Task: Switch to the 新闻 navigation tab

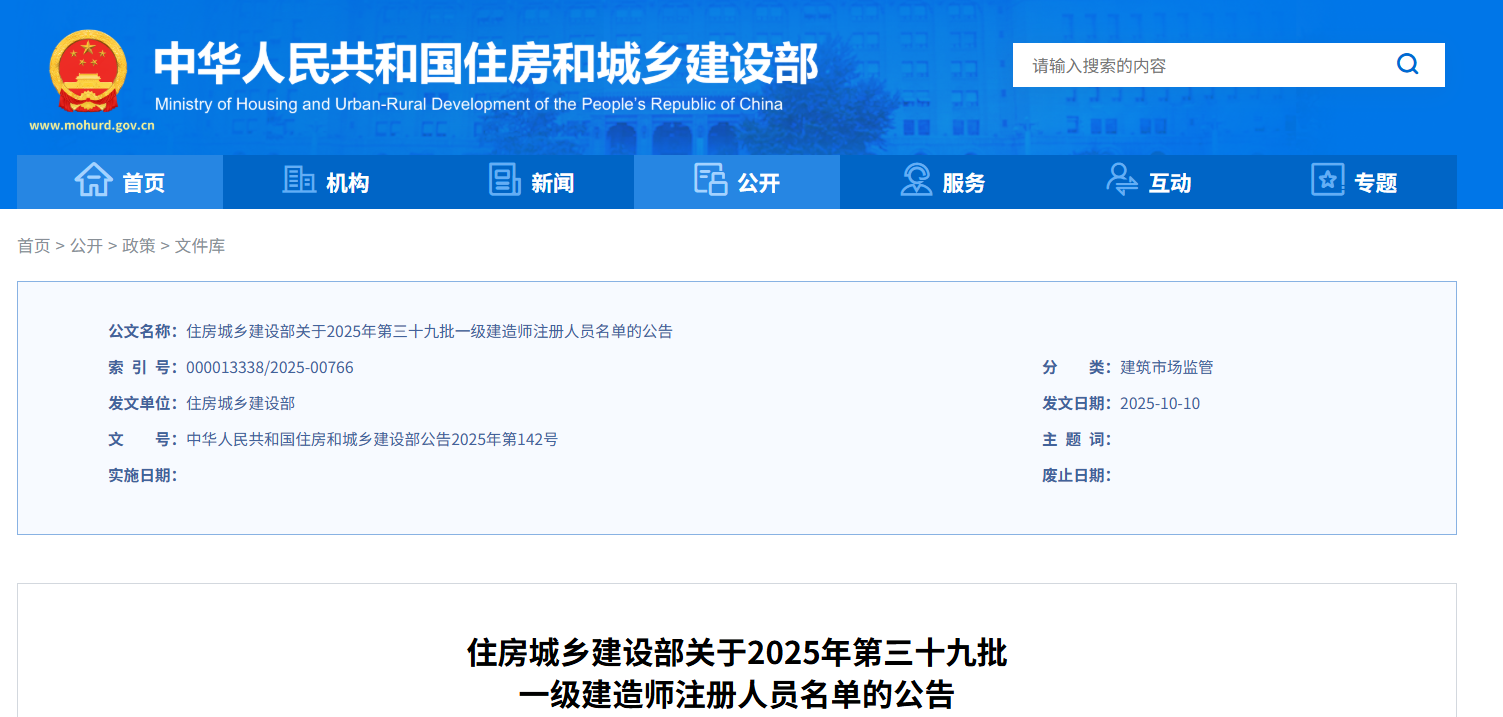Action: (552, 183)
